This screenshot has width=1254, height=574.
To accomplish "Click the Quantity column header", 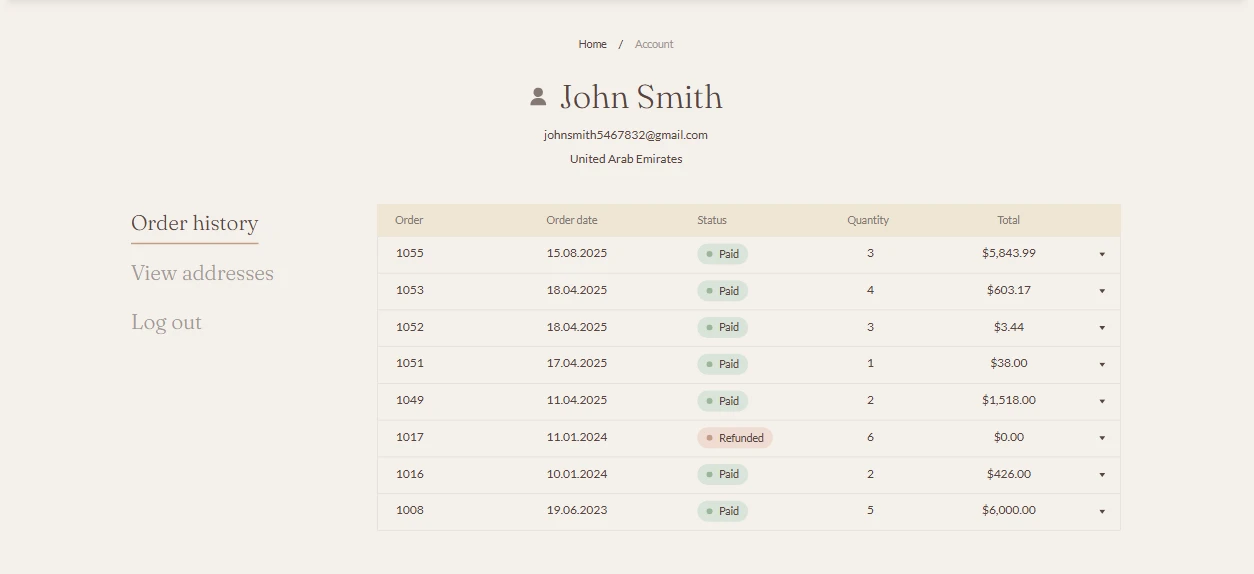I will [x=868, y=220].
